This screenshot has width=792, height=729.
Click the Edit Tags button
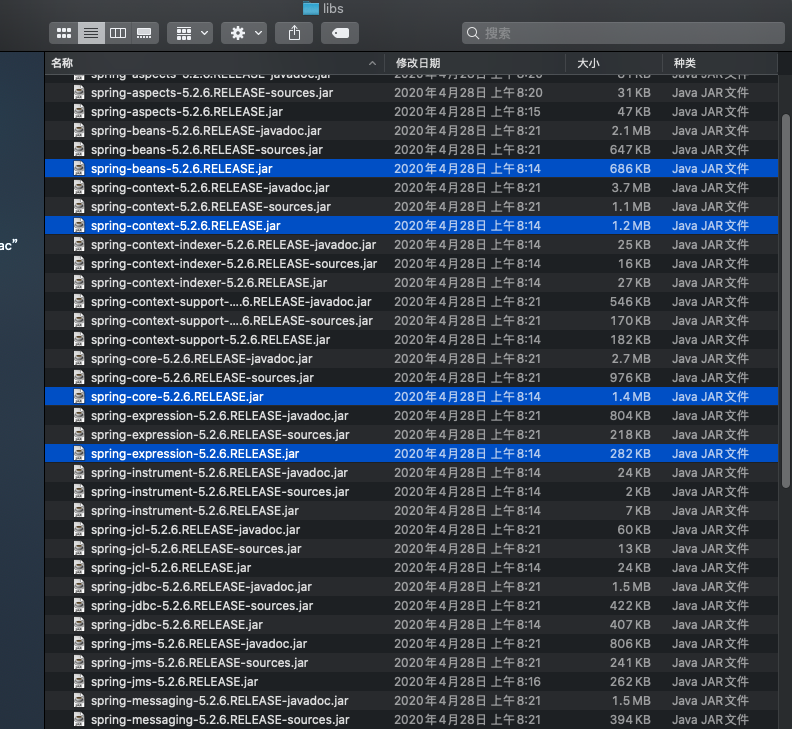click(340, 33)
